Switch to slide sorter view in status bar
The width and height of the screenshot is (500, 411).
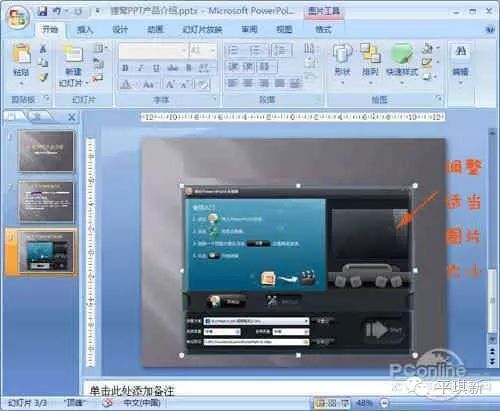(x=332, y=403)
